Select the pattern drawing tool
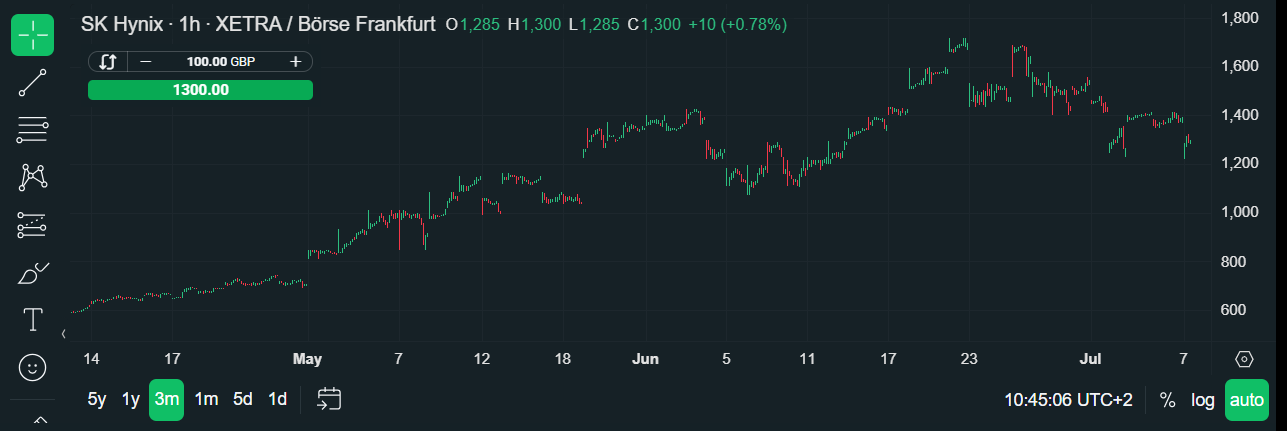The height and width of the screenshot is (431, 1287). click(33, 177)
